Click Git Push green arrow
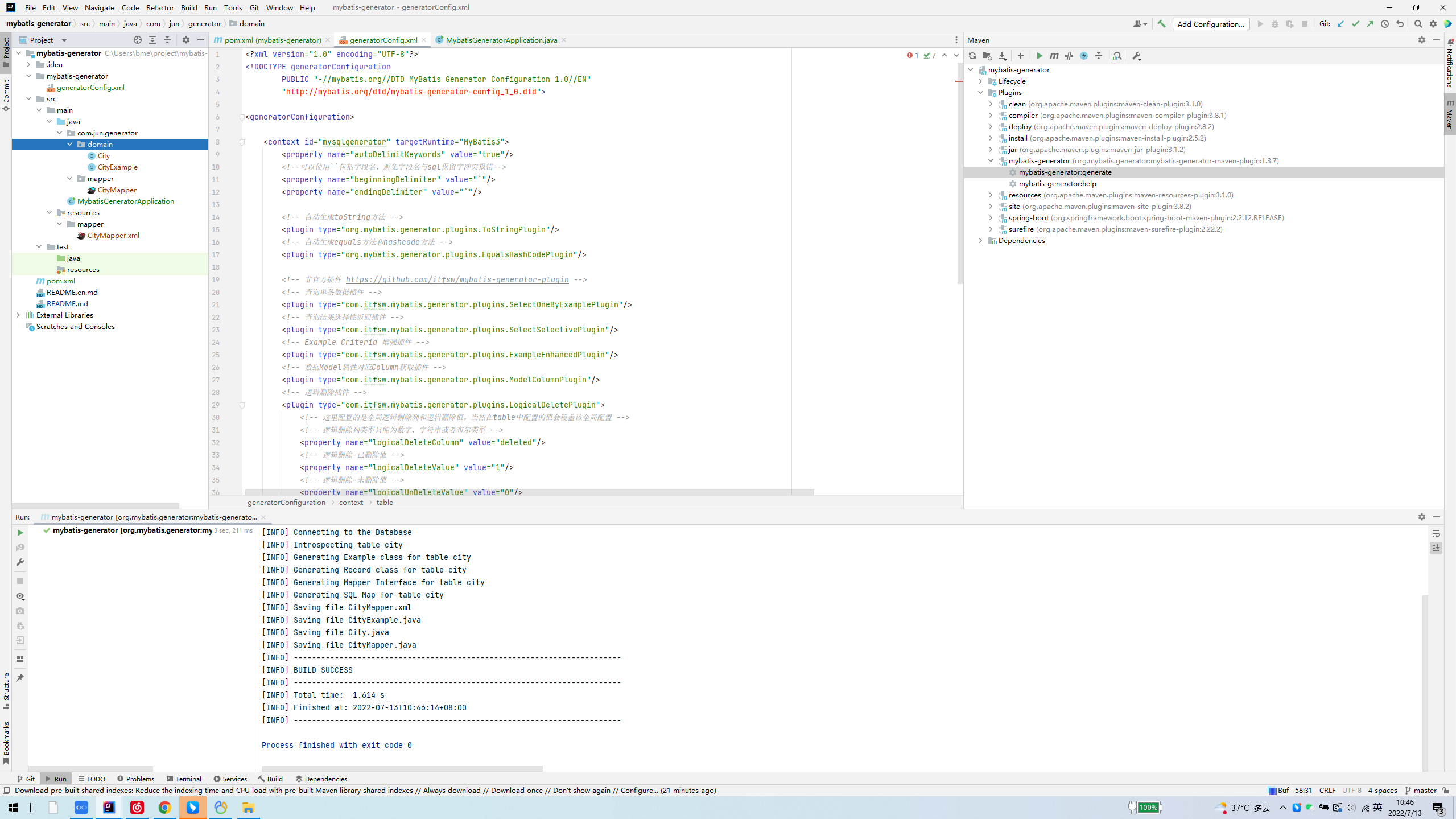 1370,24
